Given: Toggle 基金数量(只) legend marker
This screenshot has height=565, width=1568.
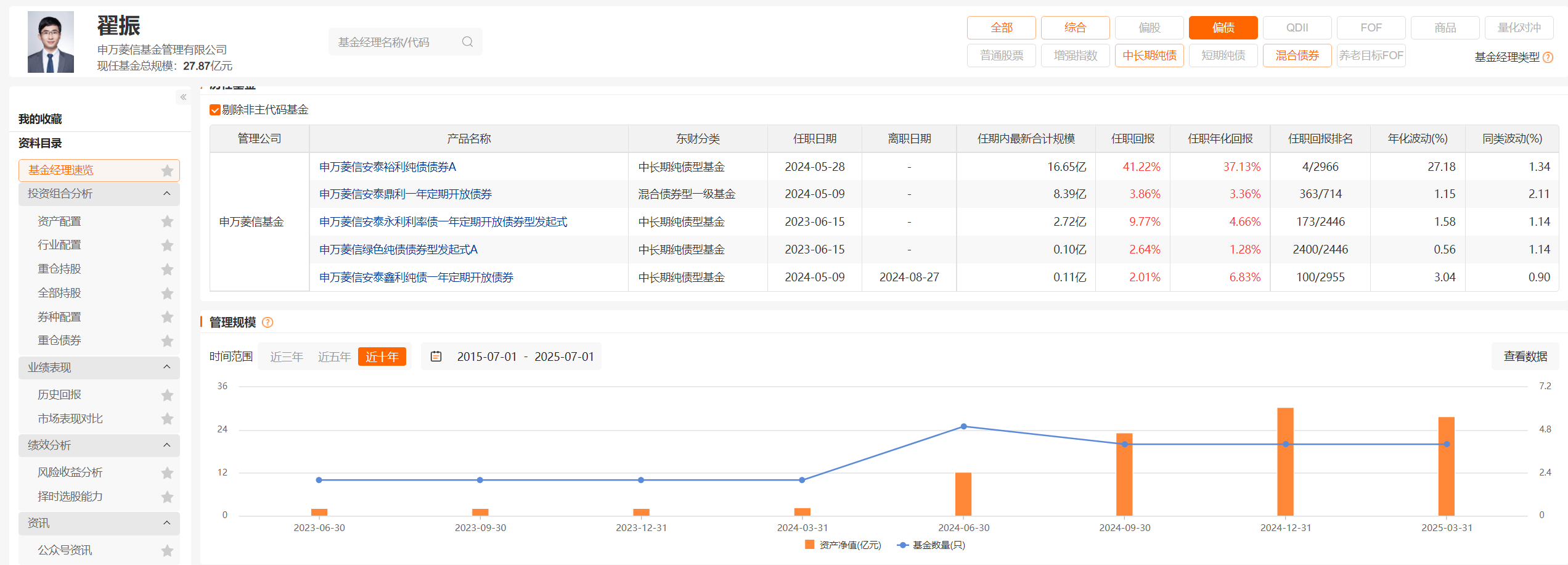Looking at the screenshot, I should click(902, 545).
